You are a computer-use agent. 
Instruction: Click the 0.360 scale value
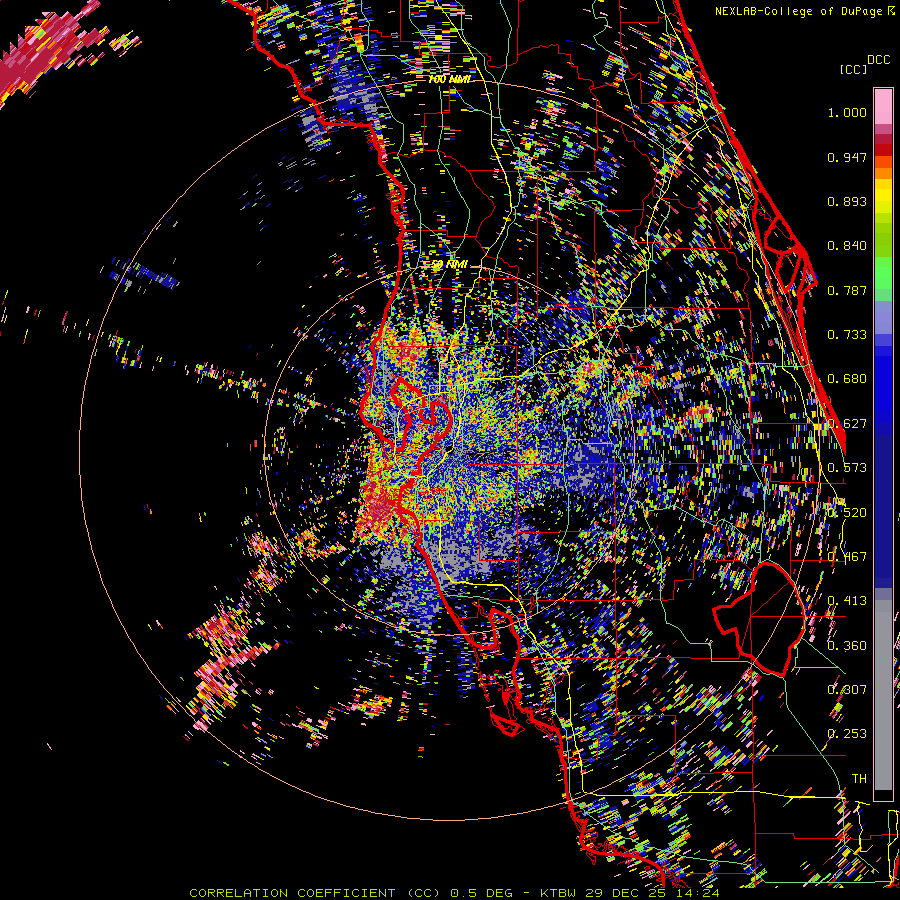[847, 646]
